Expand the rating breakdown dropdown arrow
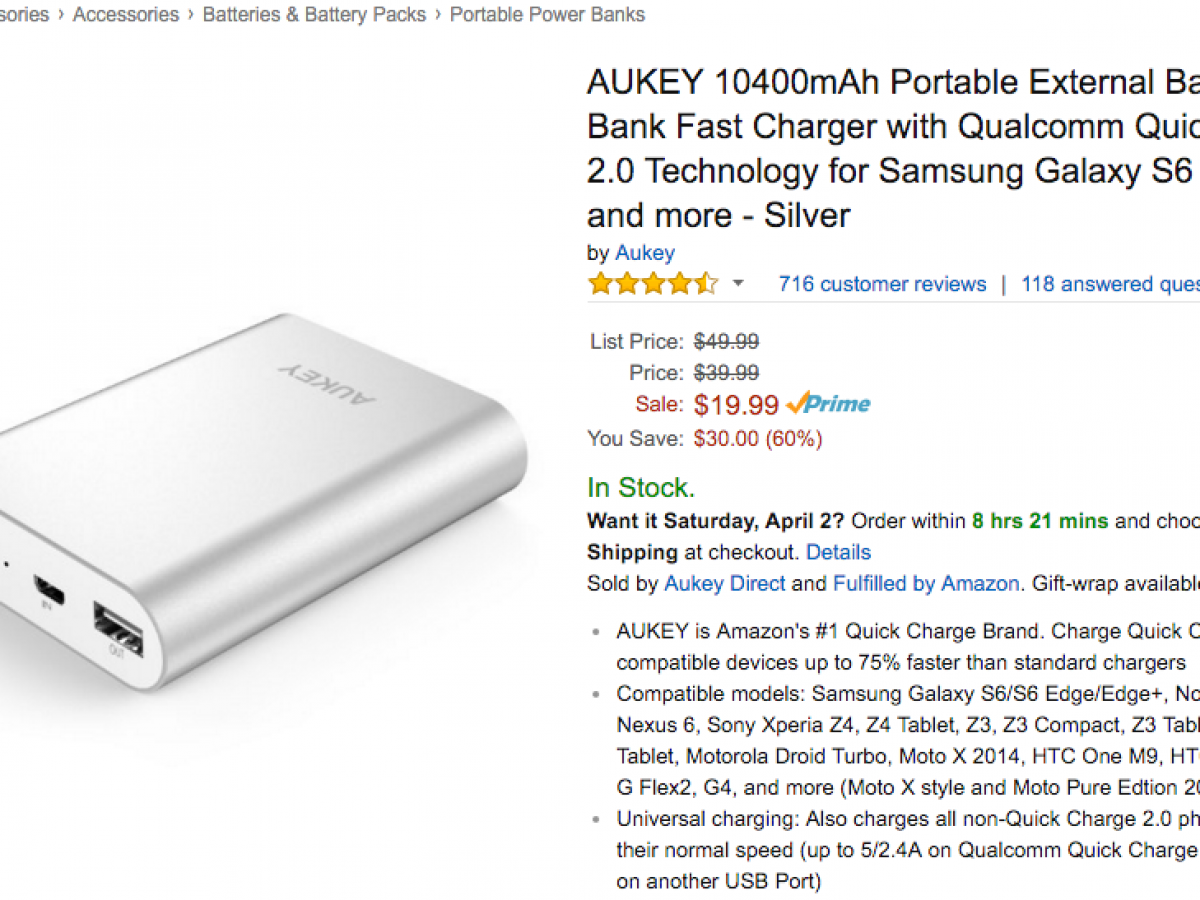The width and height of the screenshot is (1200, 900). (738, 284)
